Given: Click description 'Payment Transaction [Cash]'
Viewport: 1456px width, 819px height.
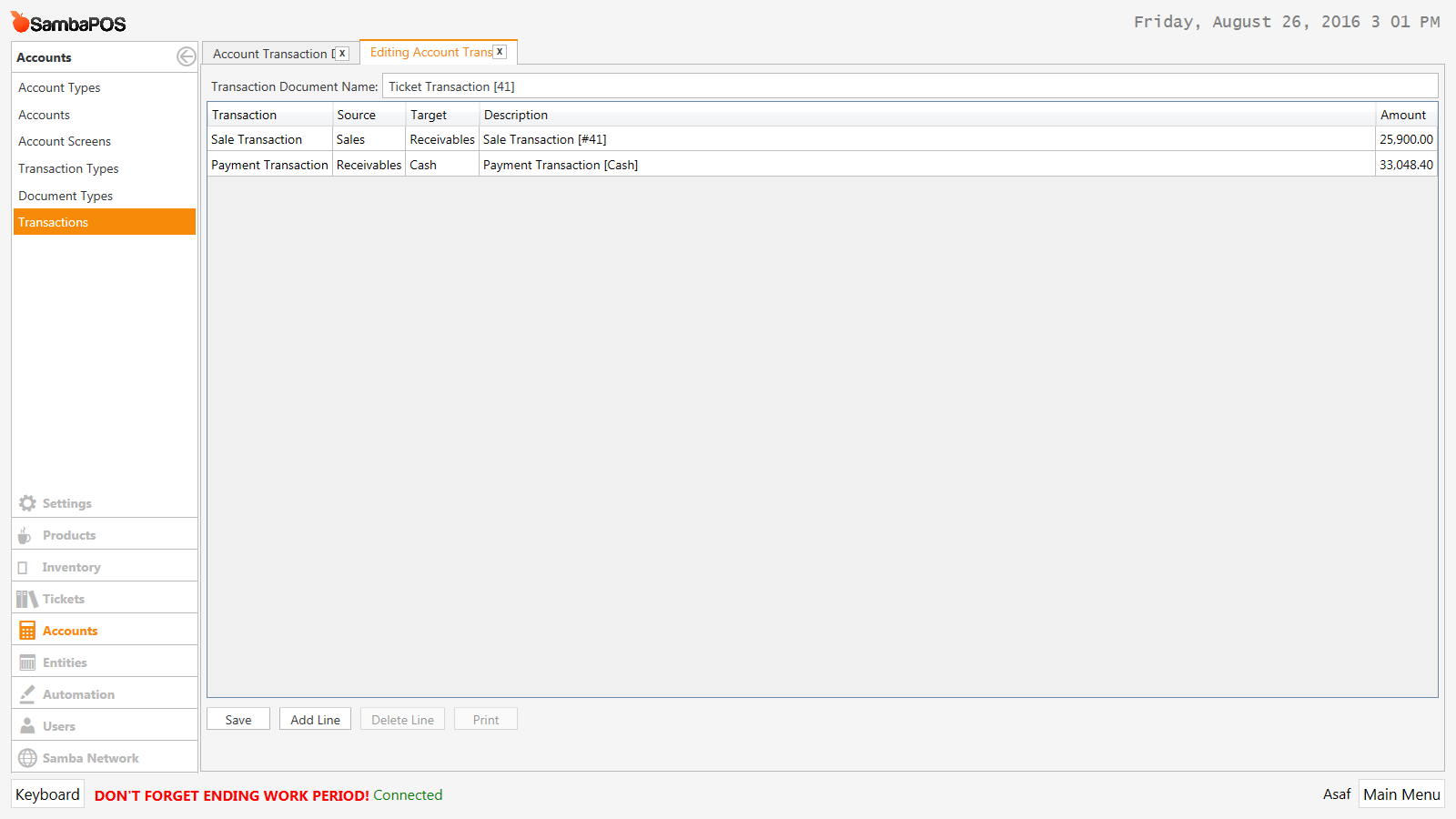Looking at the screenshot, I should click(561, 165).
